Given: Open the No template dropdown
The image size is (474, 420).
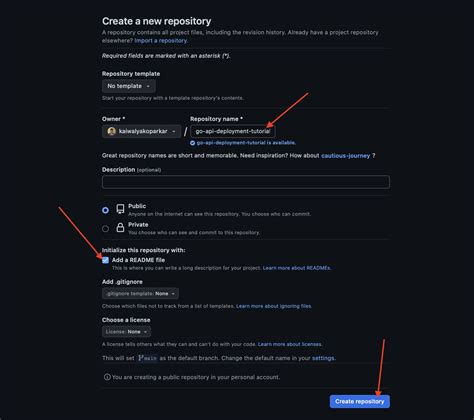Looking at the screenshot, I should [129, 86].
